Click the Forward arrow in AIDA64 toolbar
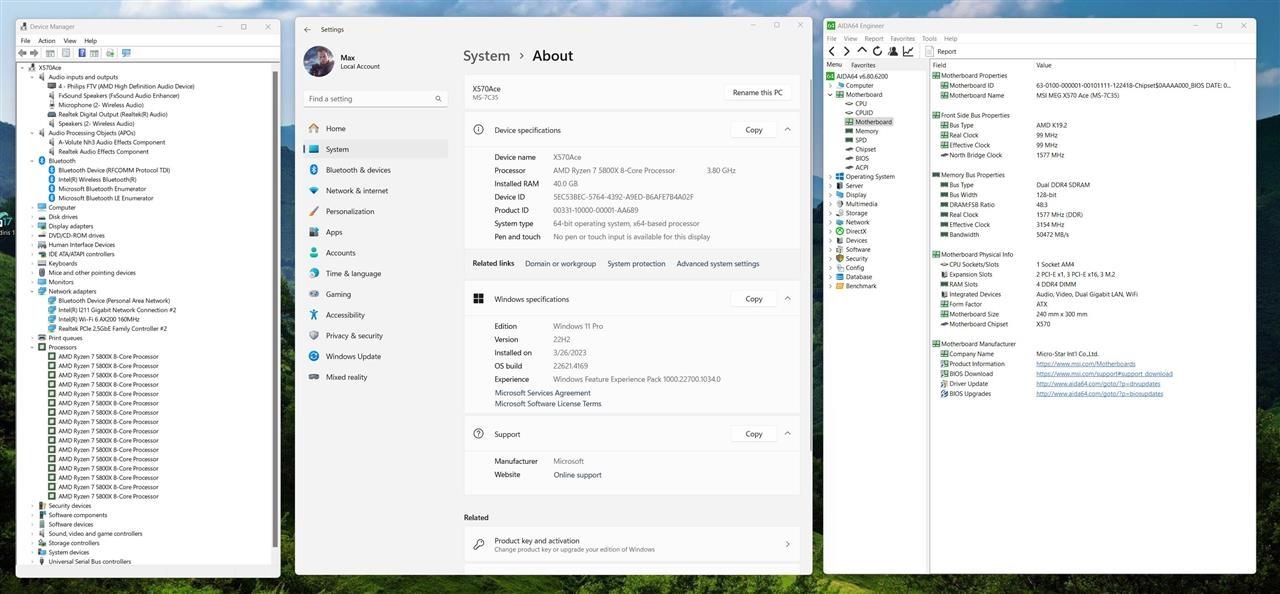Screen dimensions: 1280x594 [847, 51]
